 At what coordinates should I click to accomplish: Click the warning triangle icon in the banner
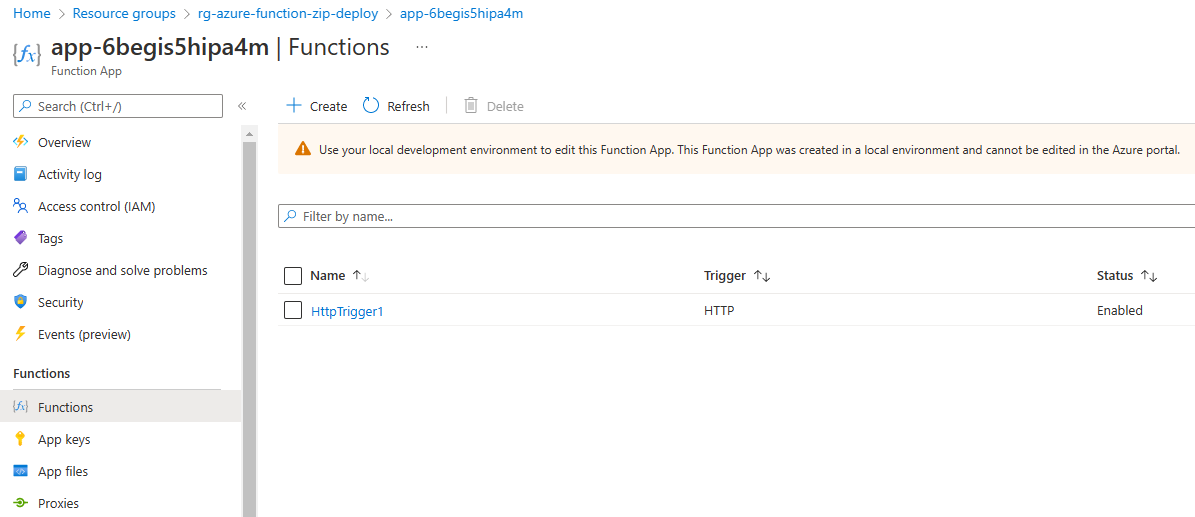(x=303, y=149)
